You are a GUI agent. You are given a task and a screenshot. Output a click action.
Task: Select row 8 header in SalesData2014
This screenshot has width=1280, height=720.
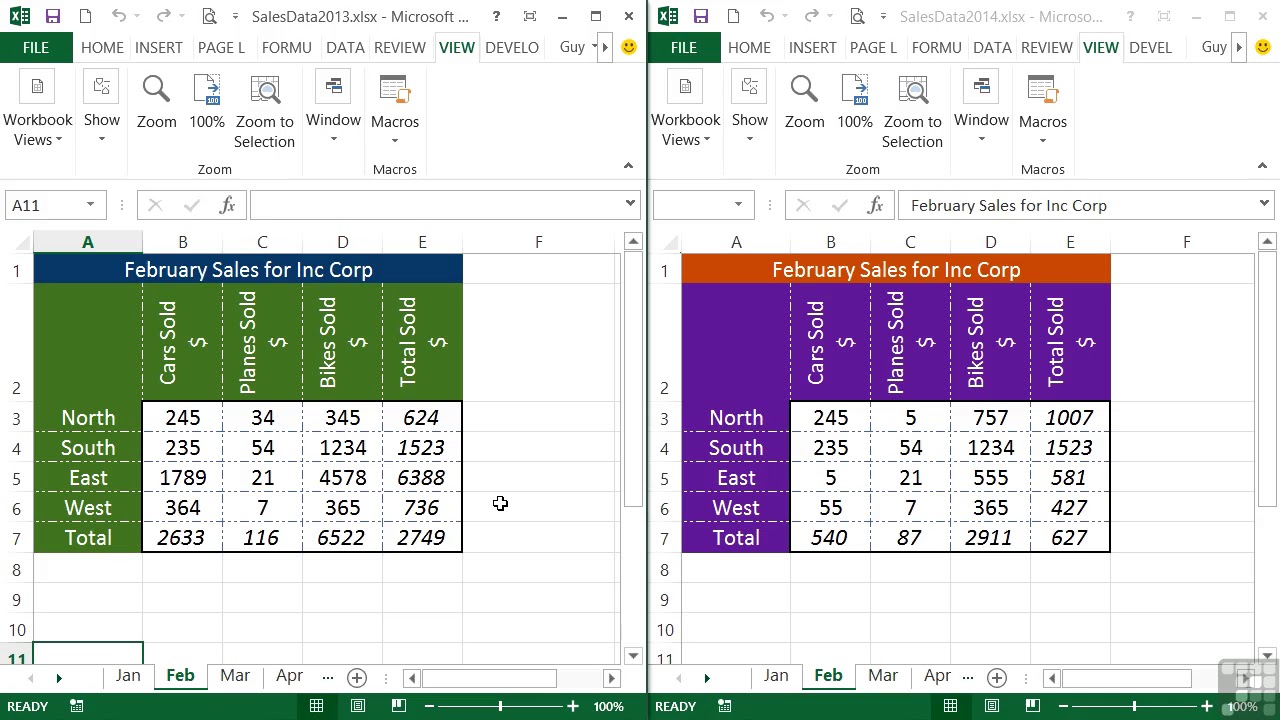pyautogui.click(x=664, y=570)
